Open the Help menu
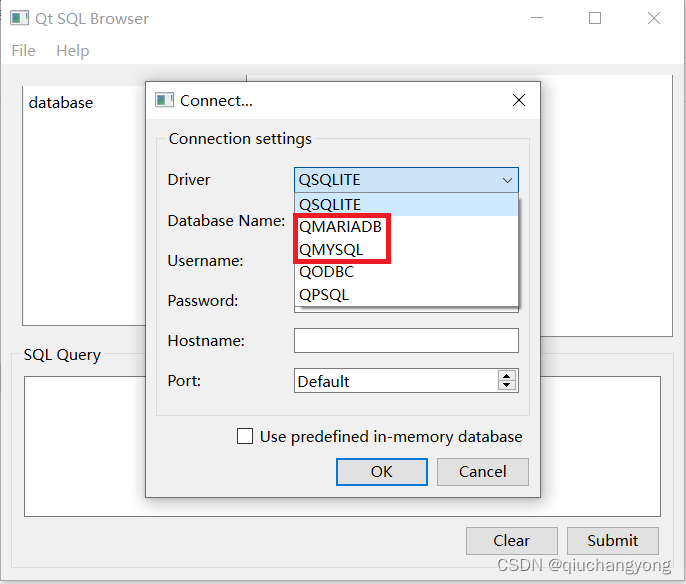The width and height of the screenshot is (686, 584). pos(73,51)
